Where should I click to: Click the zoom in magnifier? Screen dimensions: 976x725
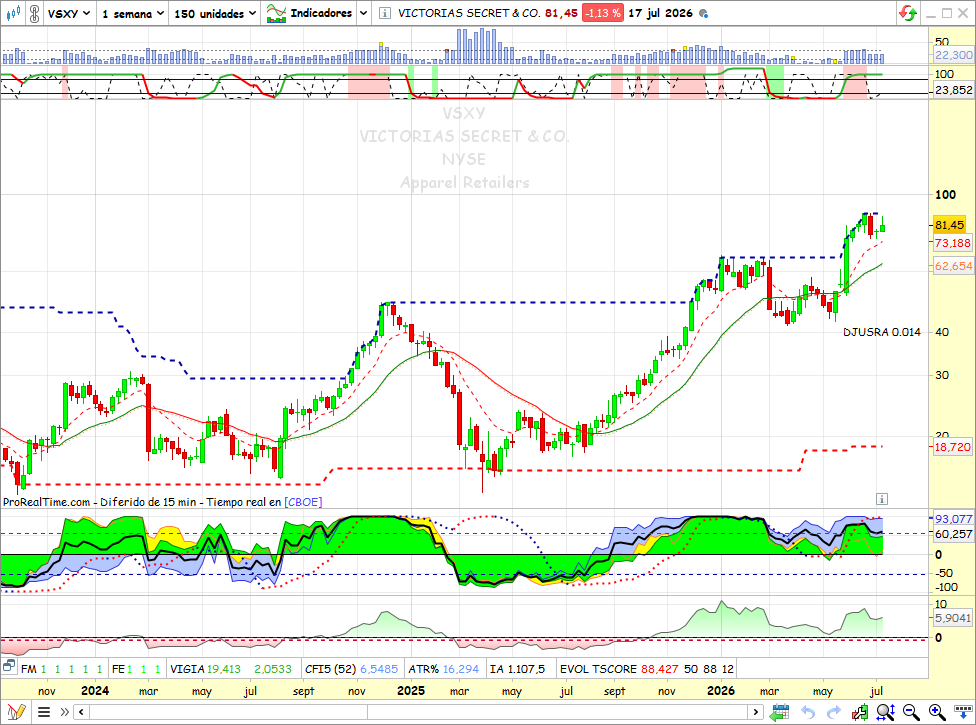click(x=937, y=711)
